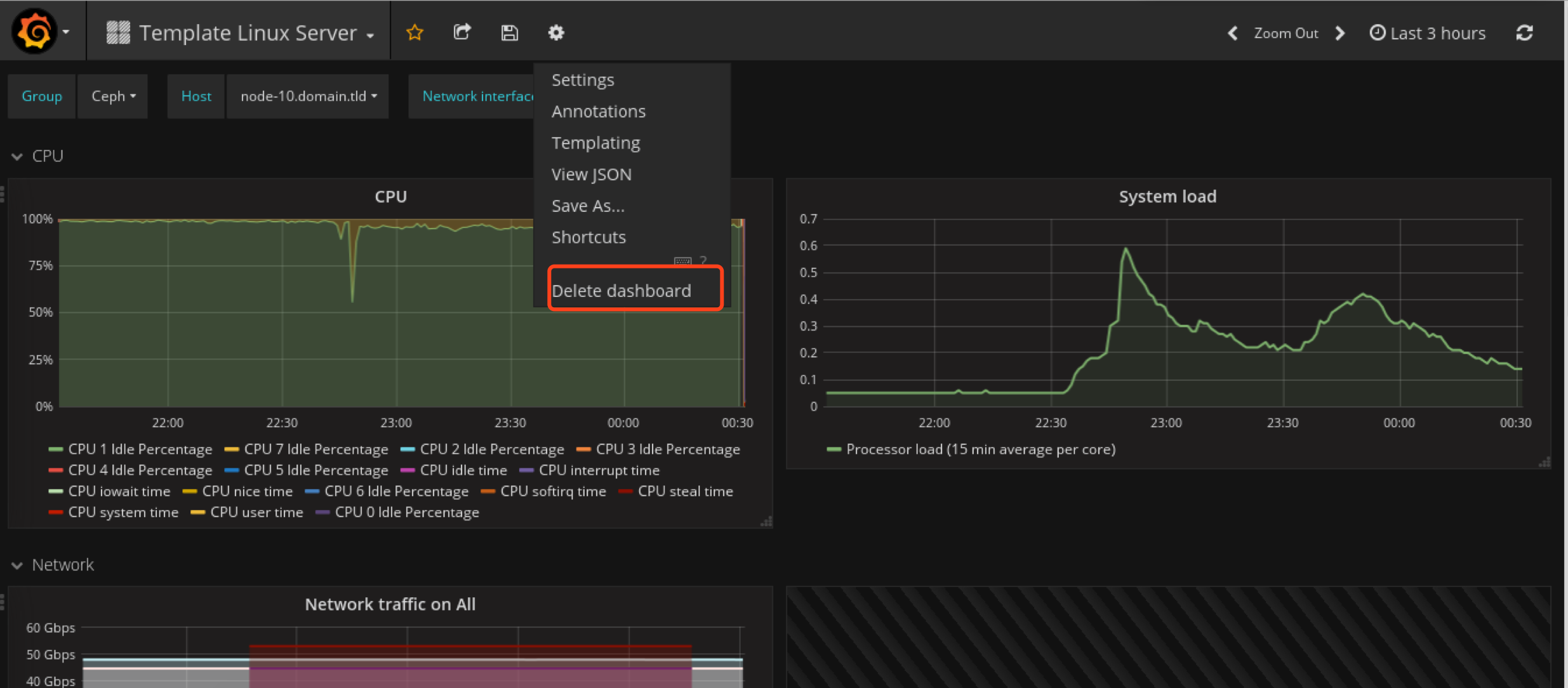Select Delete dashboard from the menu
1568x688 pixels.
coord(621,291)
